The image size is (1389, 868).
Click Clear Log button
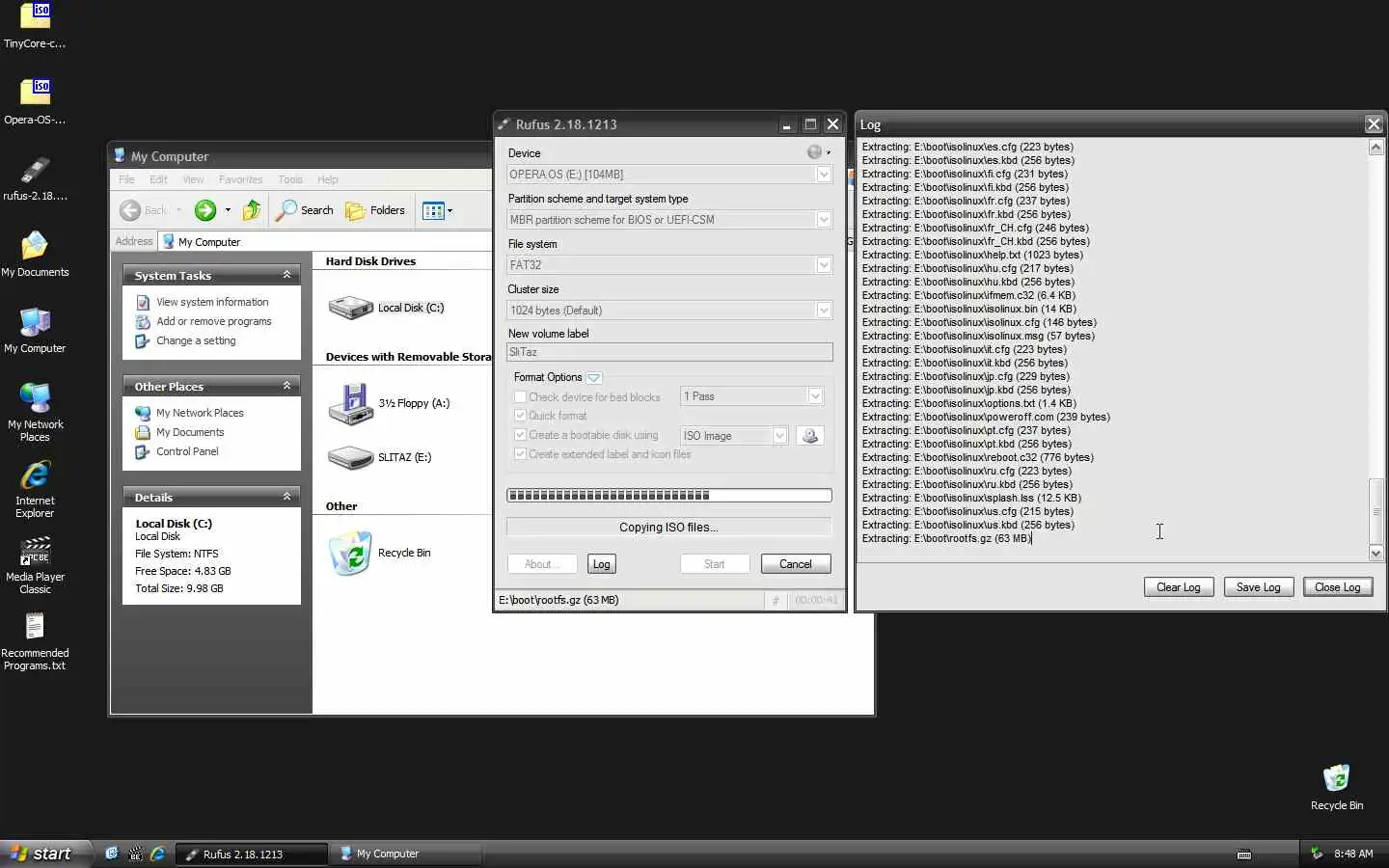point(1179,587)
